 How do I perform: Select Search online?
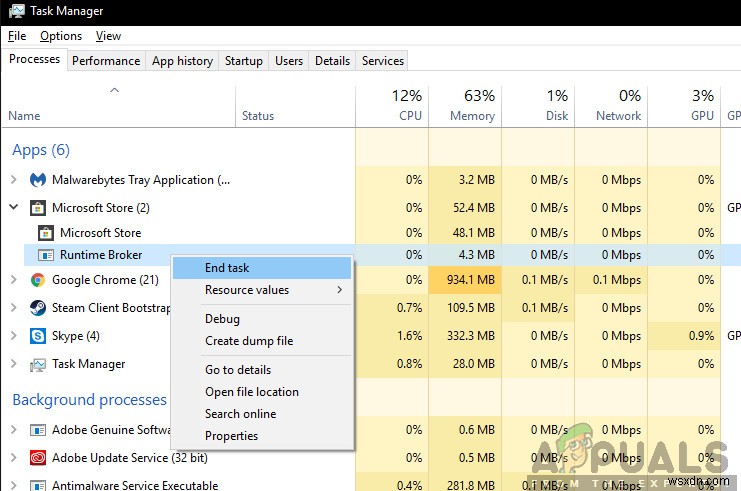click(262, 413)
